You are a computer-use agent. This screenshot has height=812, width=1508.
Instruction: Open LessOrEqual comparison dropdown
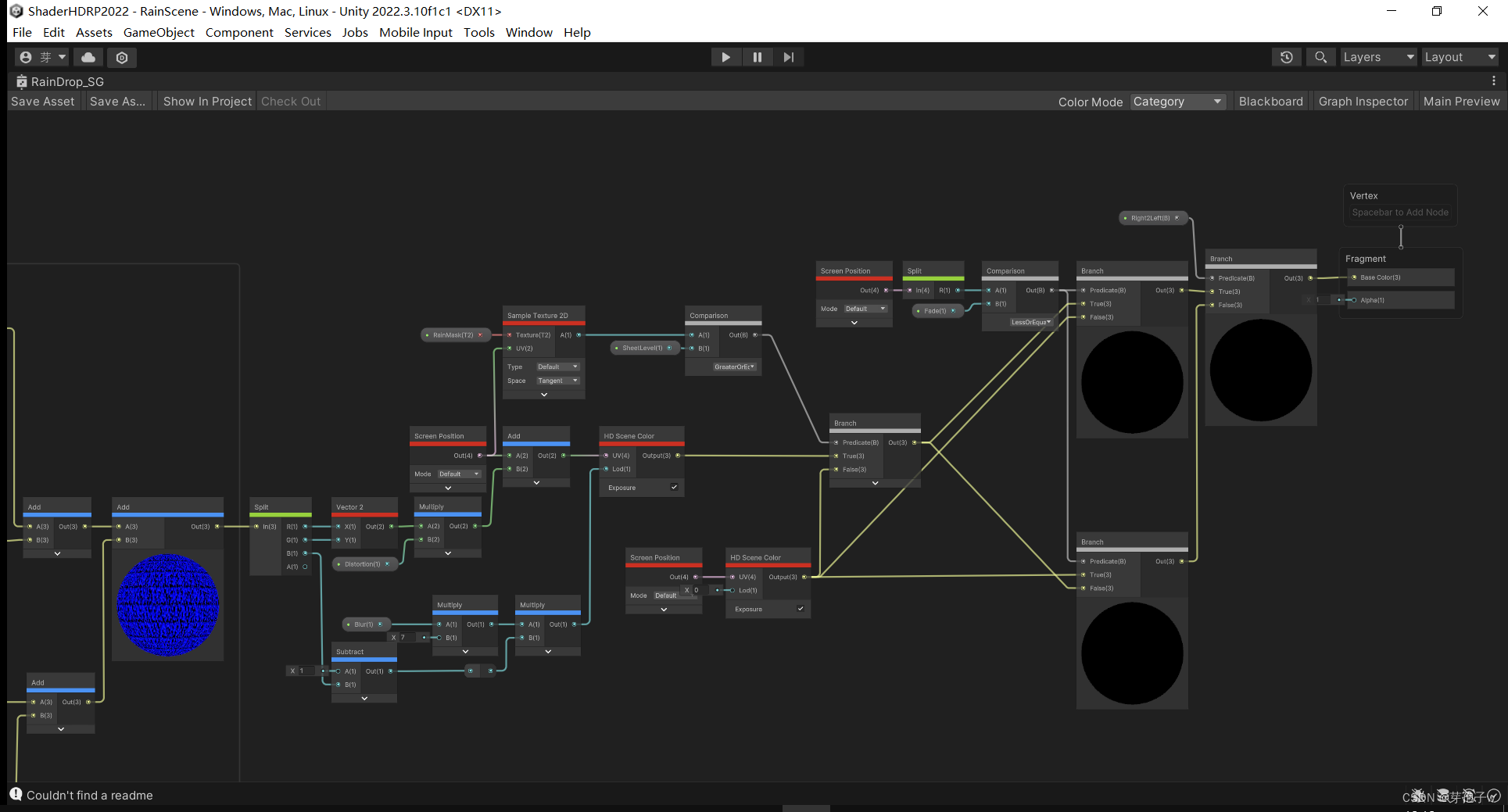[x=1030, y=322]
